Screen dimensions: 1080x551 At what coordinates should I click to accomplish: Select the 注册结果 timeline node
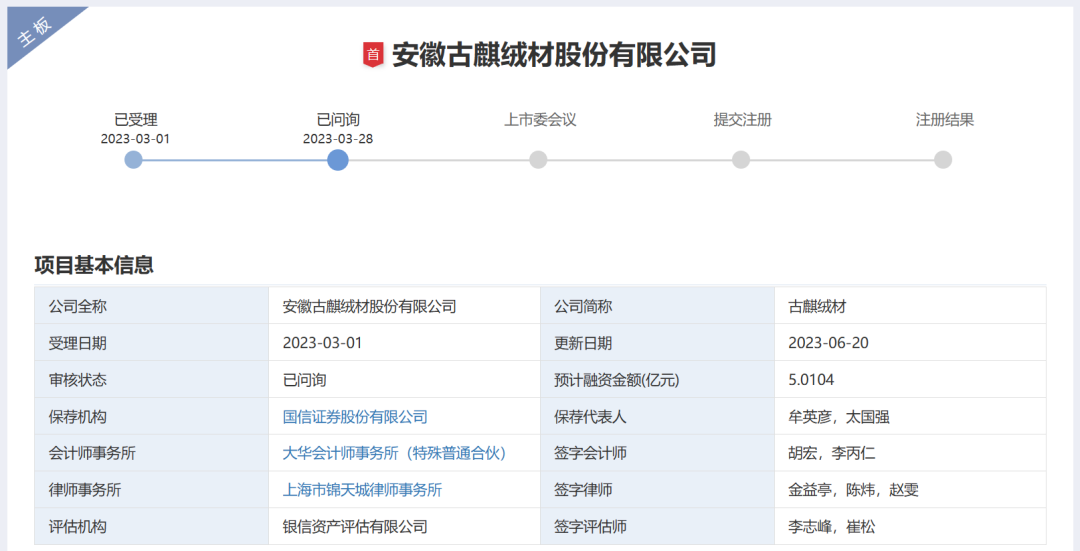(x=943, y=160)
